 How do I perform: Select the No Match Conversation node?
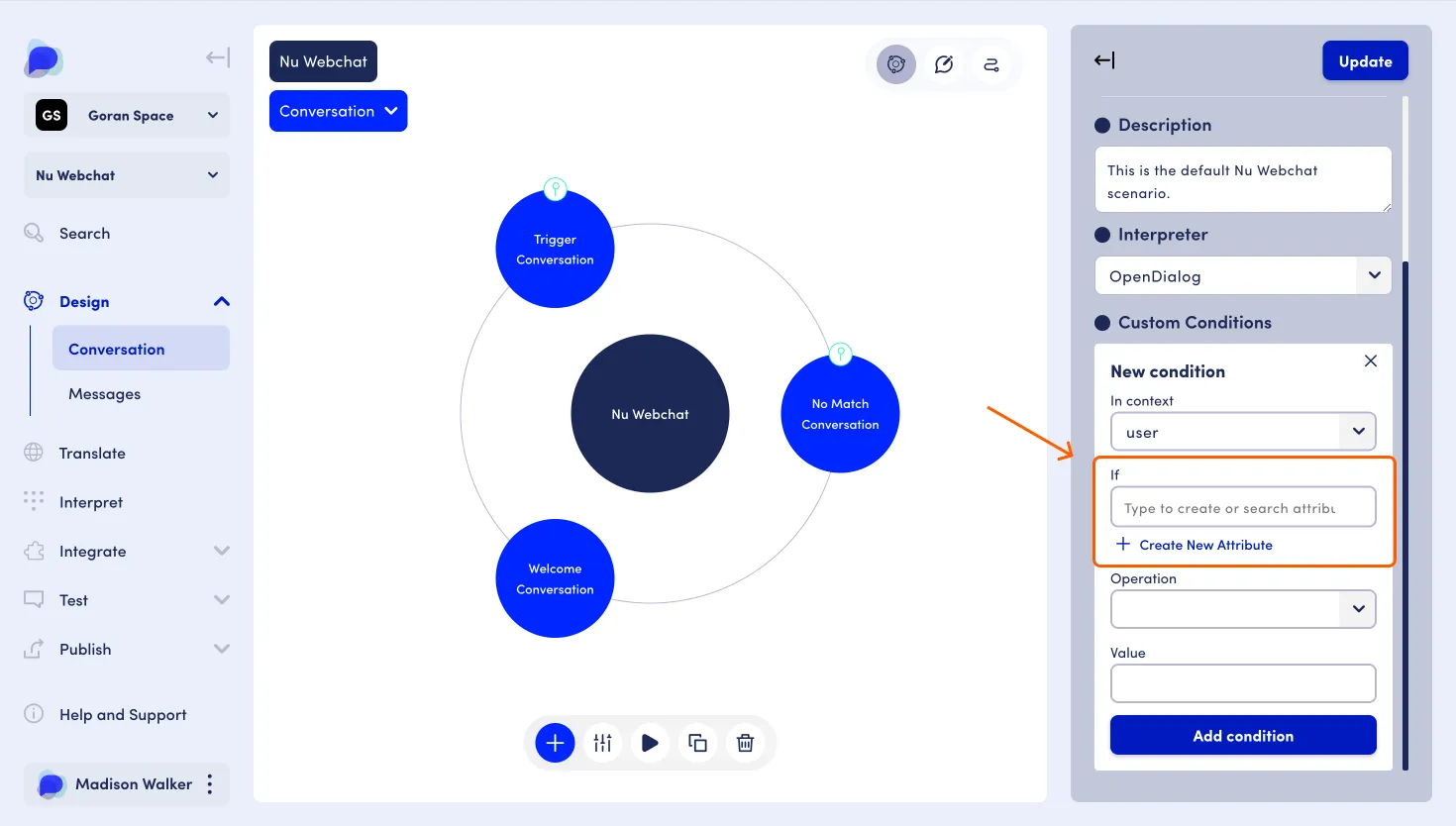pos(840,414)
